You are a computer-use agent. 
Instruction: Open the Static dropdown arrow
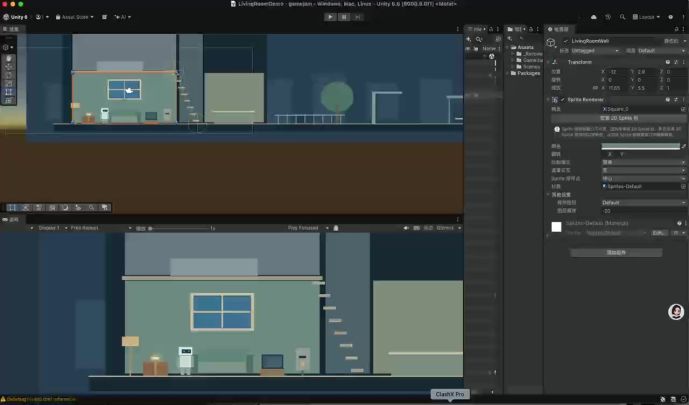[x=685, y=41]
